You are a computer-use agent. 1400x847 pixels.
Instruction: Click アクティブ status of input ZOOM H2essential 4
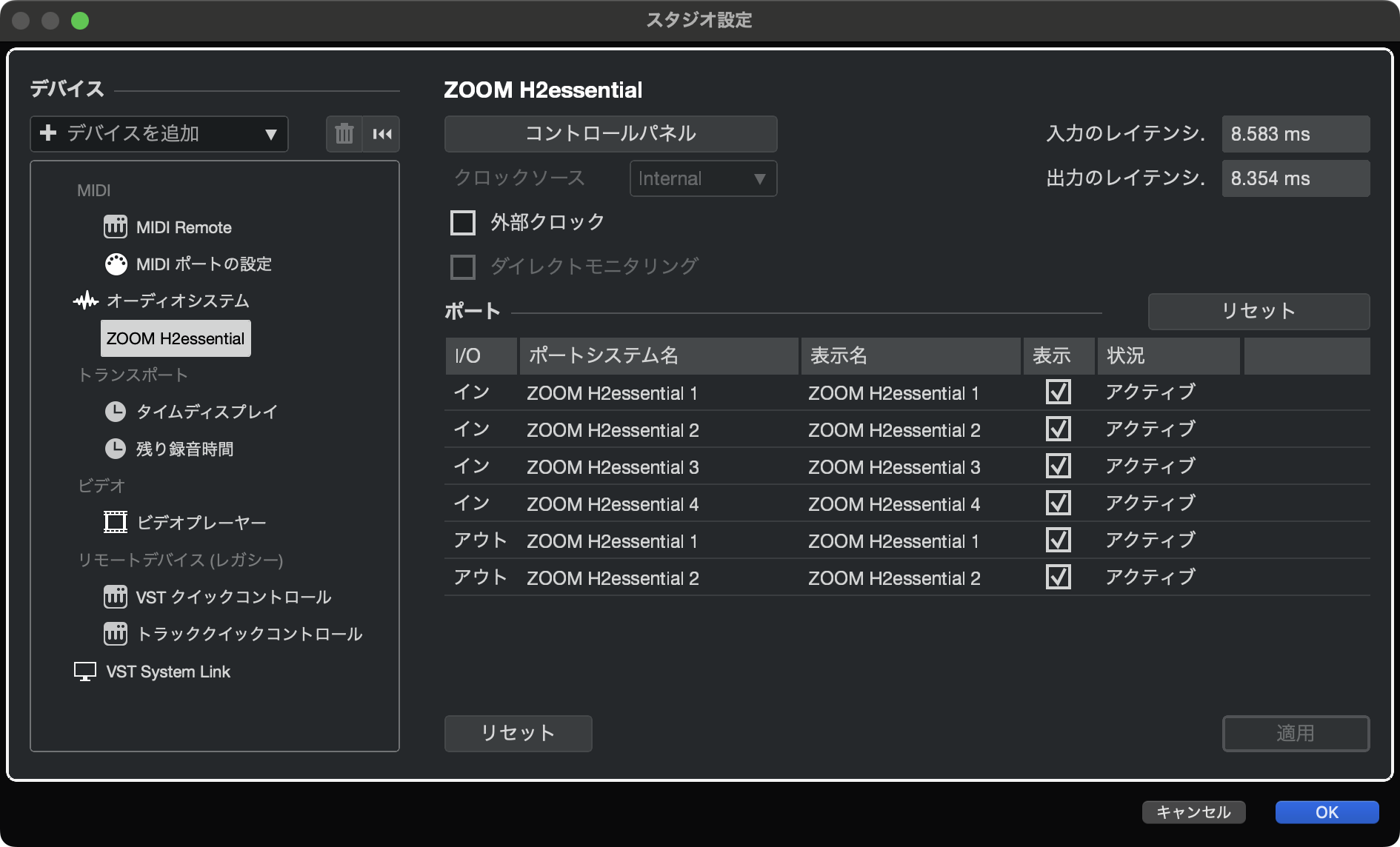1150,503
